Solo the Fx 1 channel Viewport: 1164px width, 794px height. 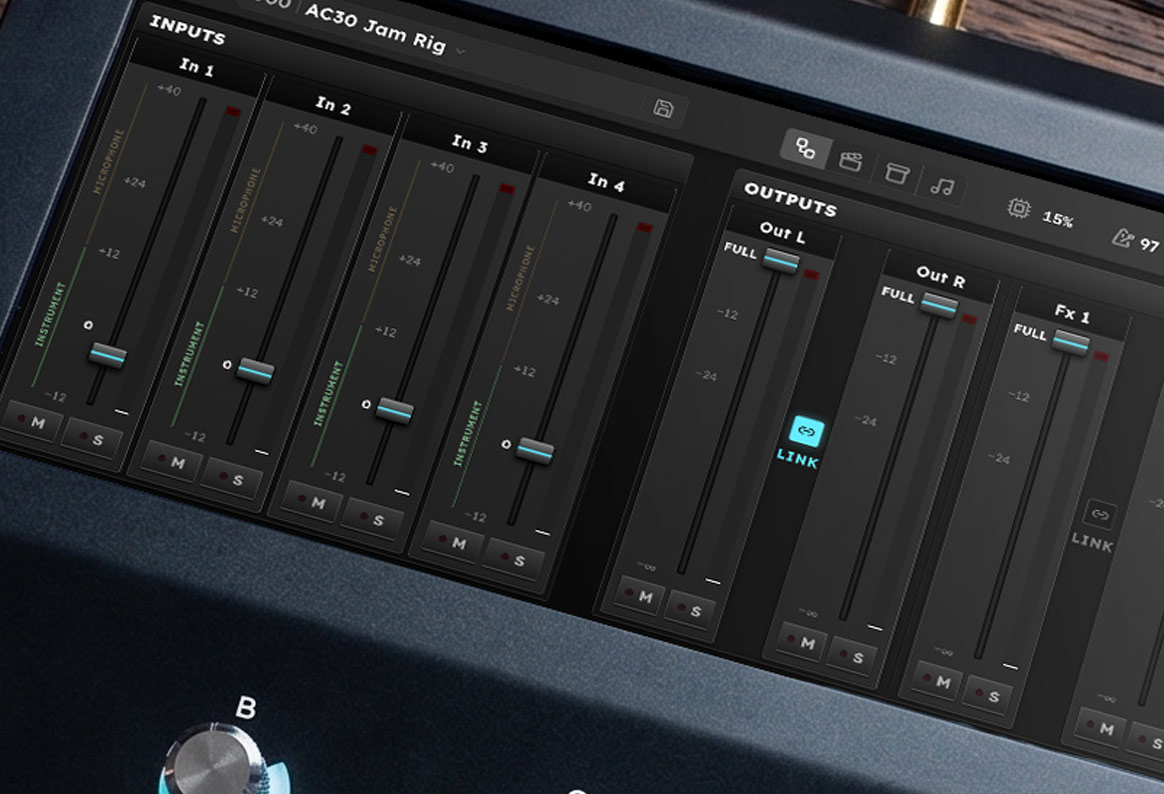pyautogui.click(x=987, y=695)
